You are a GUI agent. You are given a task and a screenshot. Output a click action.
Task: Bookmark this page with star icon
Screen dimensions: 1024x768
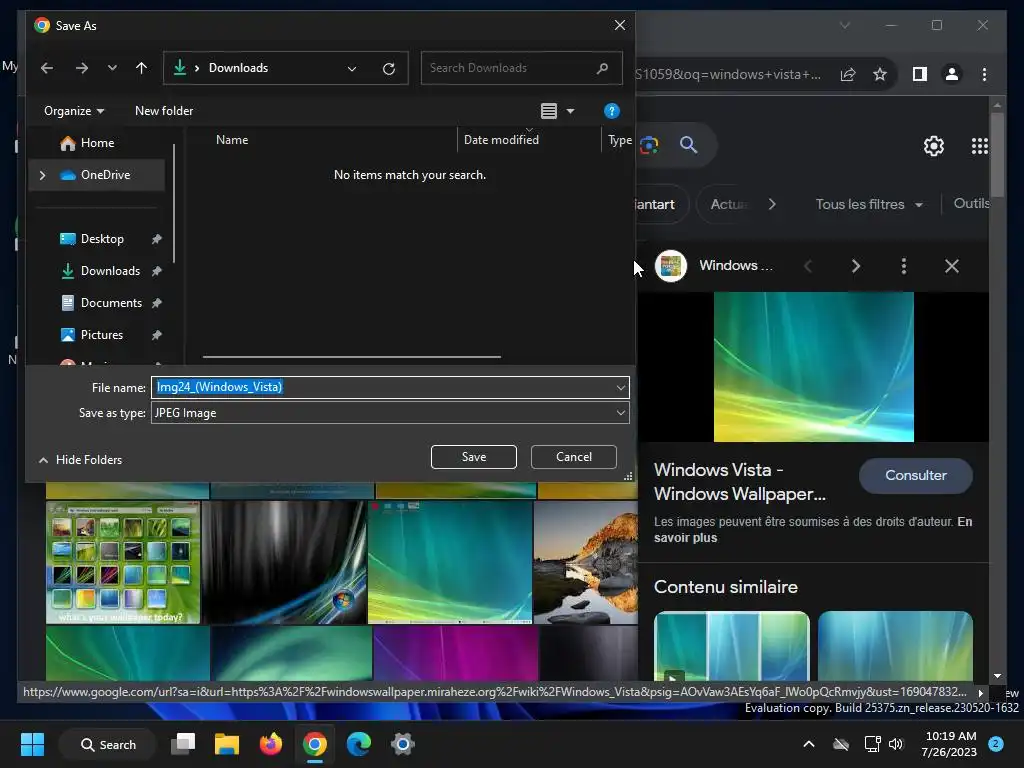880,74
